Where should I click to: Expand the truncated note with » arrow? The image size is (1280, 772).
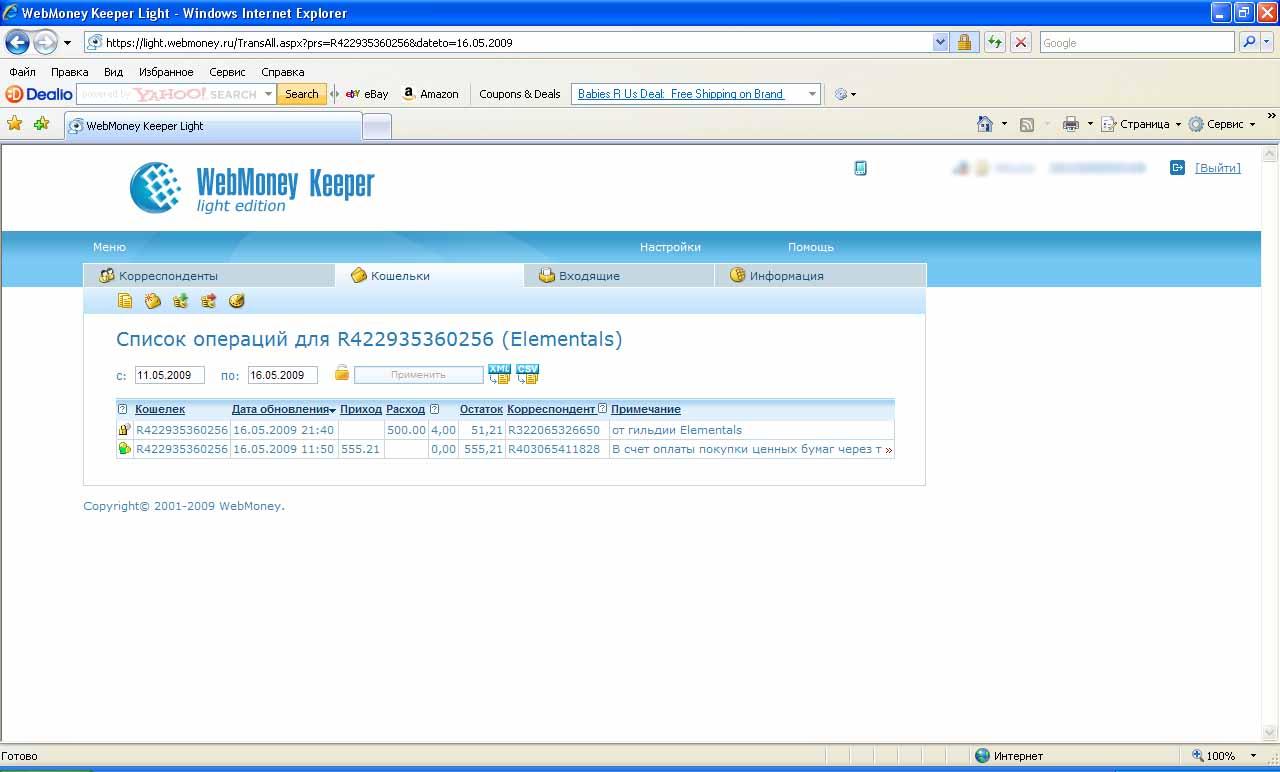pyautogui.click(x=888, y=450)
